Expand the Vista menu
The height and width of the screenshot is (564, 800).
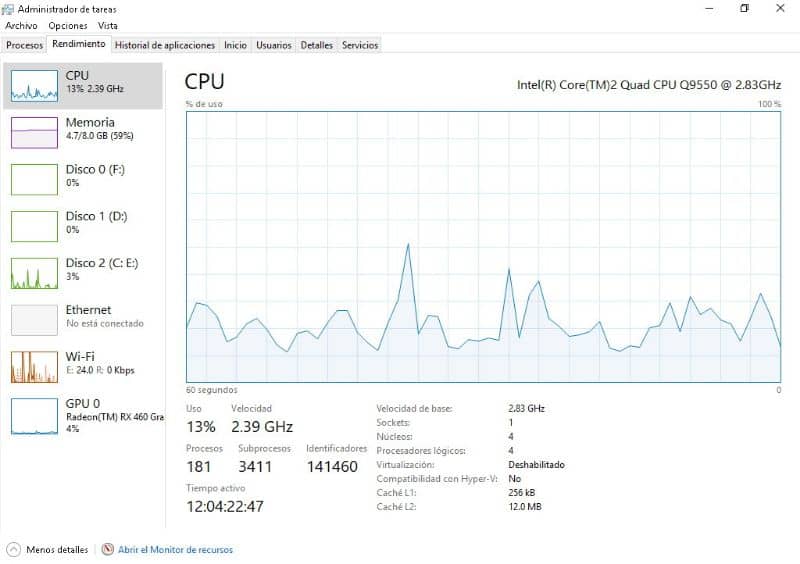pyautogui.click(x=108, y=26)
